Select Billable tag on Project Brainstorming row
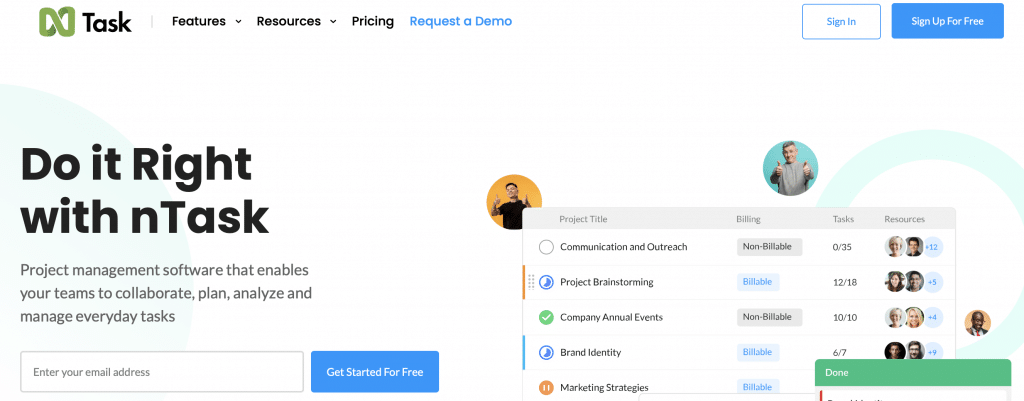1024x401 pixels. [x=758, y=282]
